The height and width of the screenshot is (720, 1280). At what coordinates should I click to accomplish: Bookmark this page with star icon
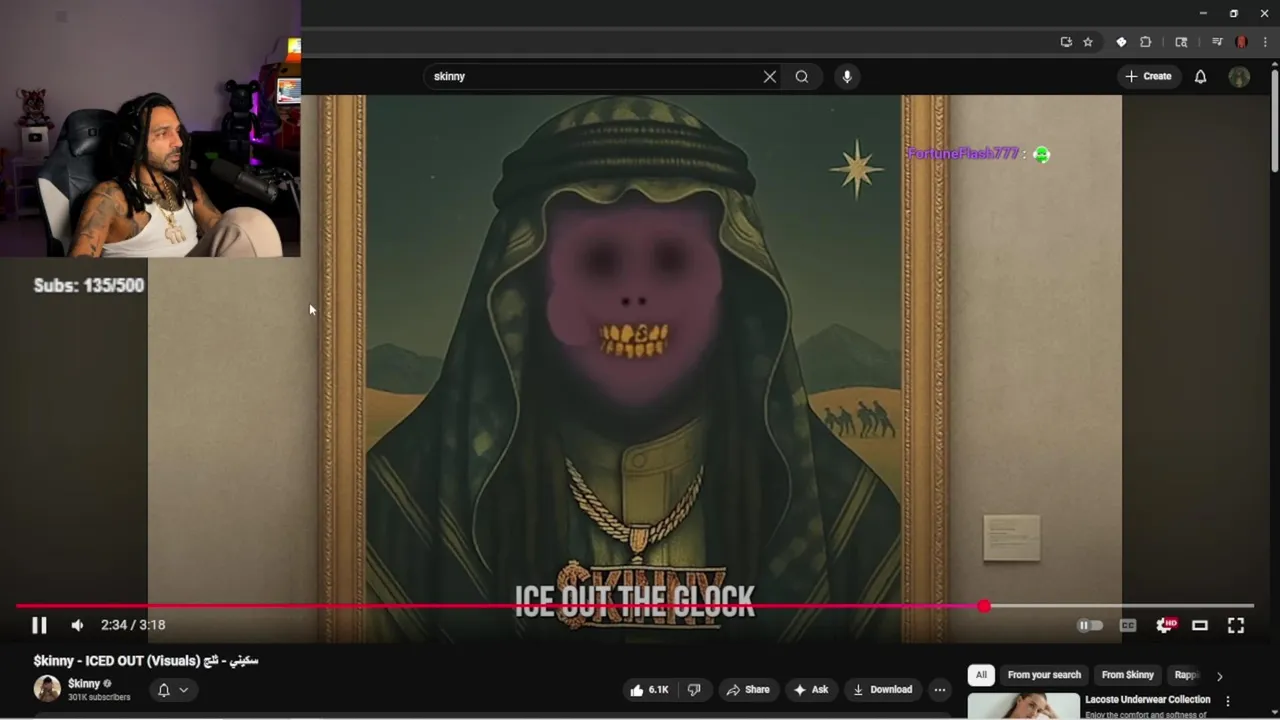click(1088, 42)
